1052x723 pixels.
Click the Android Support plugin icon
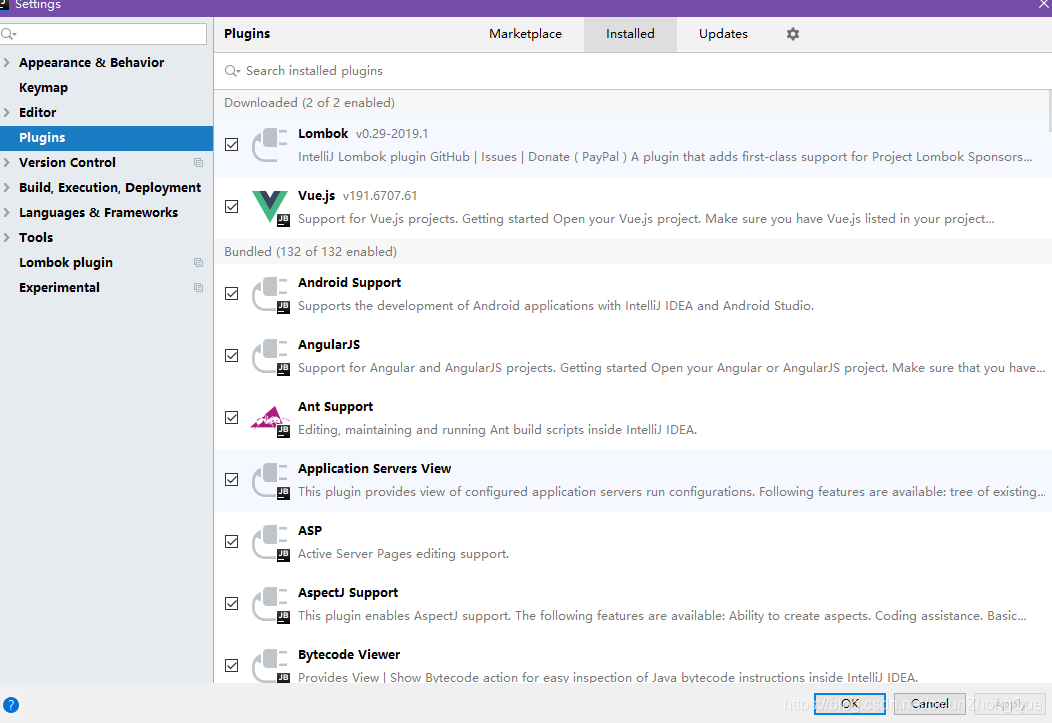(x=270, y=294)
